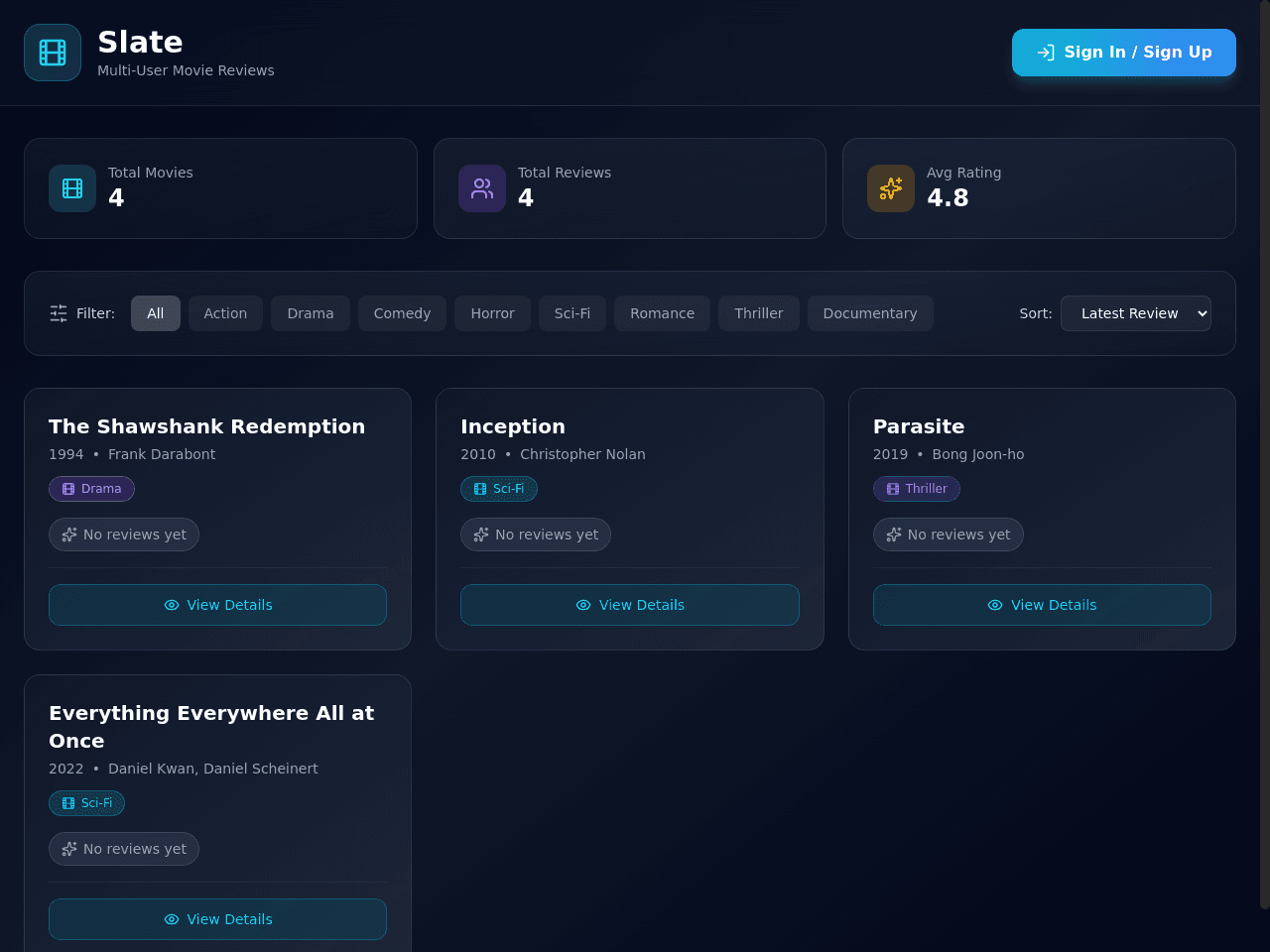Click the Total Movies film icon
This screenshot has width=1270, height=952.
[72, 188]
